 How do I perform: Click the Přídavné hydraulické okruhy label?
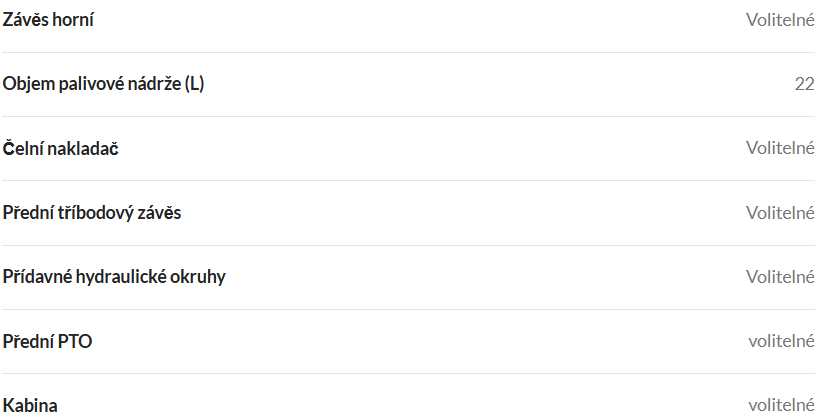[114, 277]
